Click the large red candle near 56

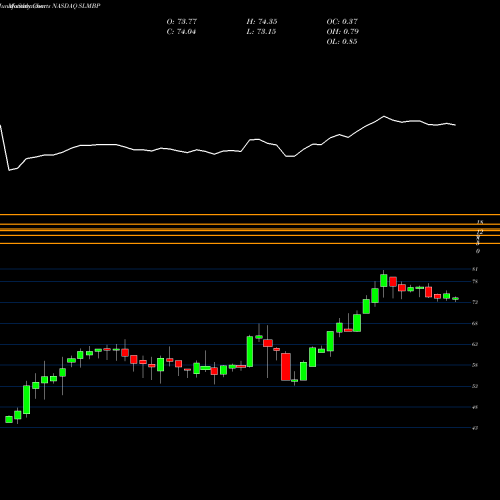tap(286, 367)
